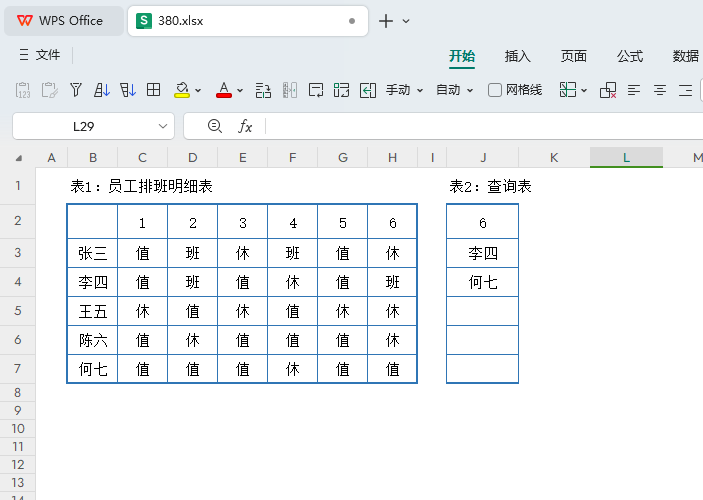This screenshot has height=500, width=703.
Task: Apply the red font color A
Action: coord(224,90)
